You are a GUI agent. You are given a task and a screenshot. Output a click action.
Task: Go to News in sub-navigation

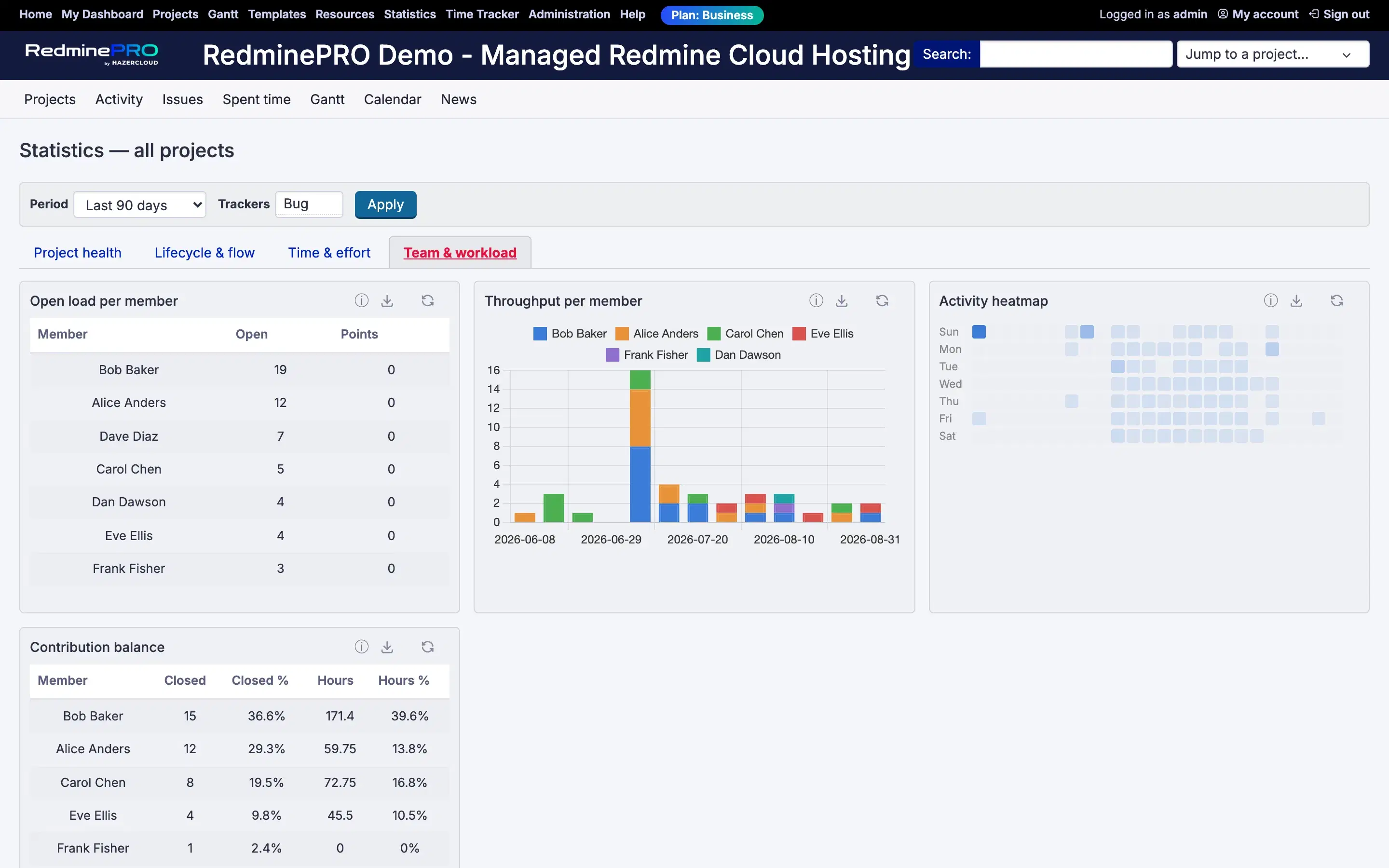tap(459, 99)
